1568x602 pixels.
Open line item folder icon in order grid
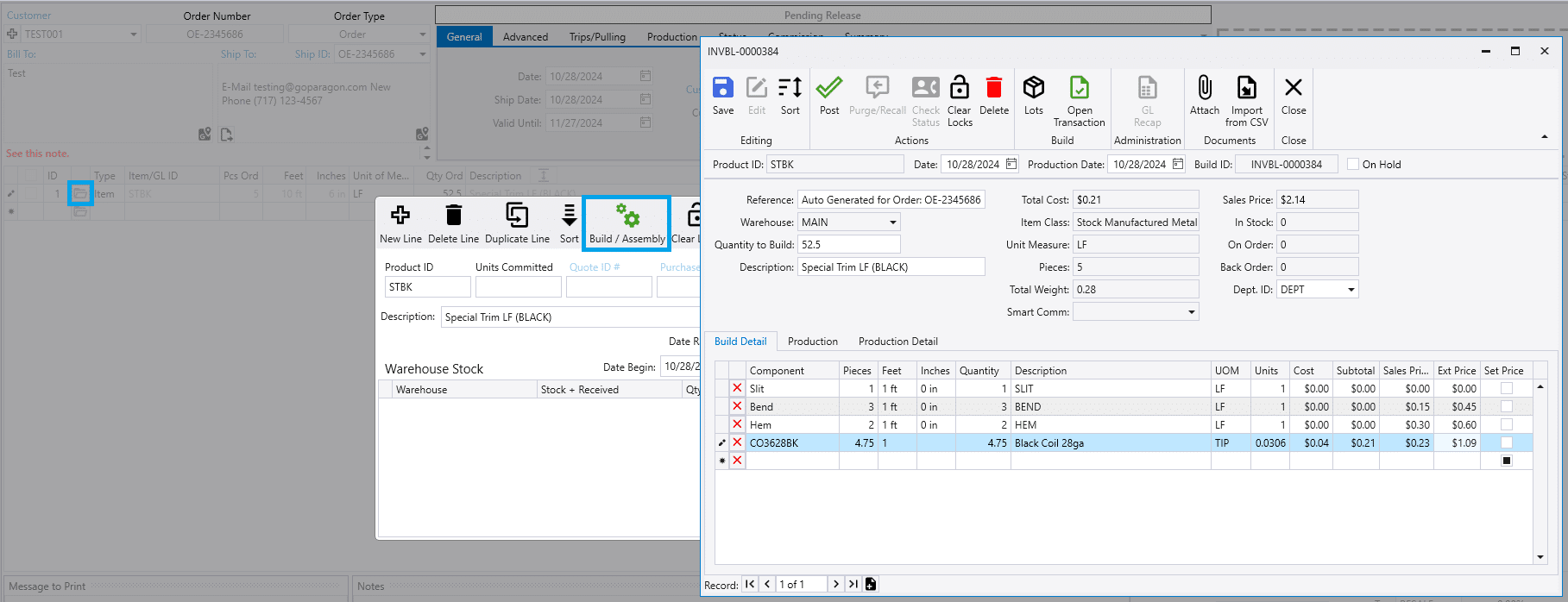pyautogui.click(x=80, y=193)
